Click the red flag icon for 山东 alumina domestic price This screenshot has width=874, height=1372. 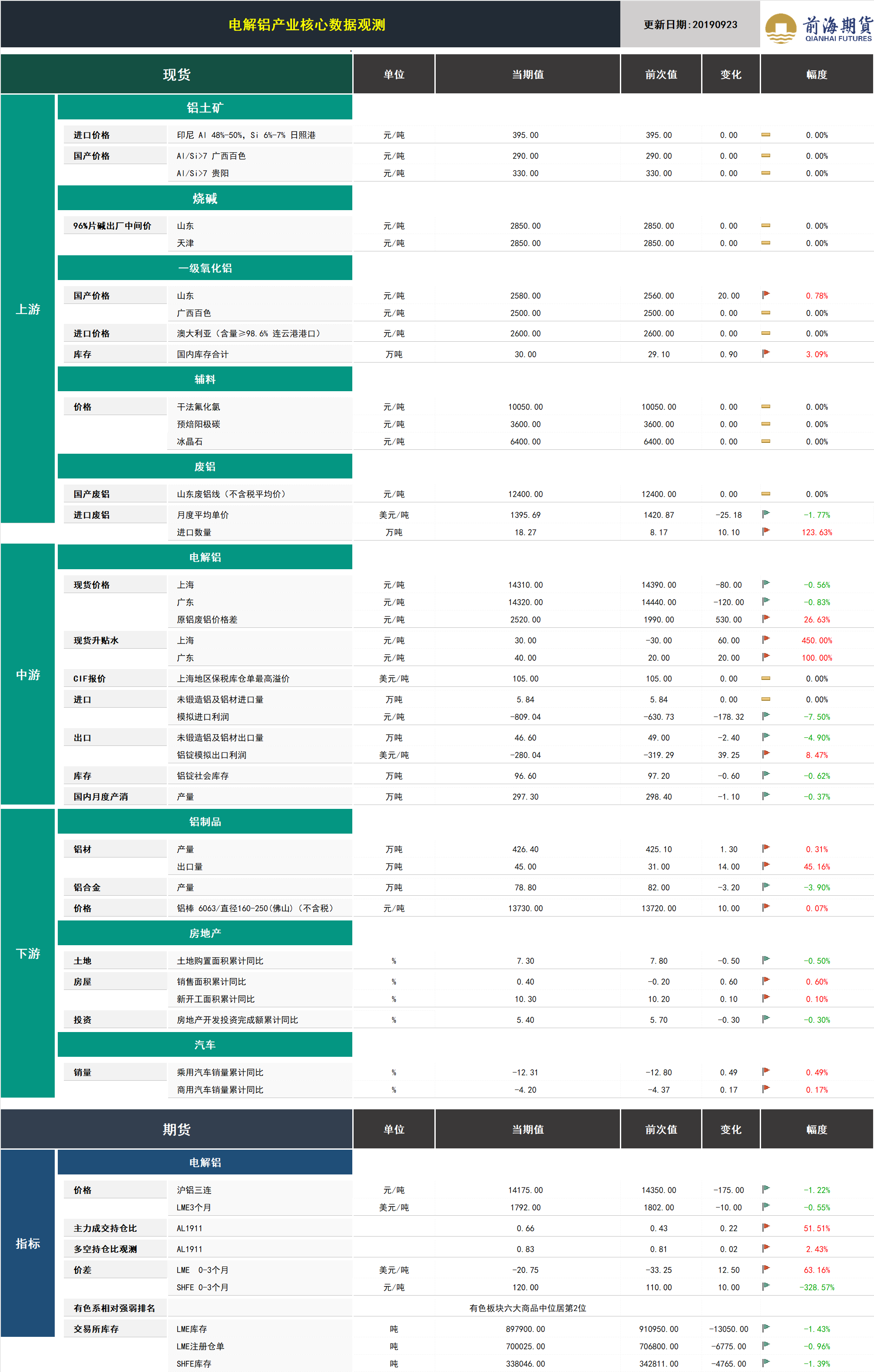pyautogui.click(x=766, y=294)
